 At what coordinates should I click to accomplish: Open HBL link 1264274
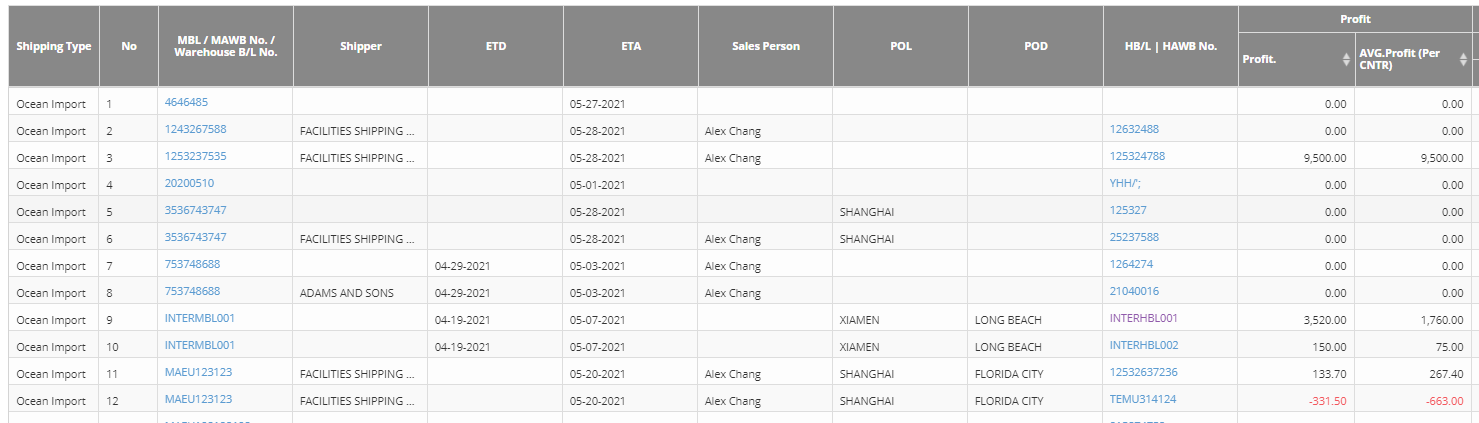point(1131,264)
